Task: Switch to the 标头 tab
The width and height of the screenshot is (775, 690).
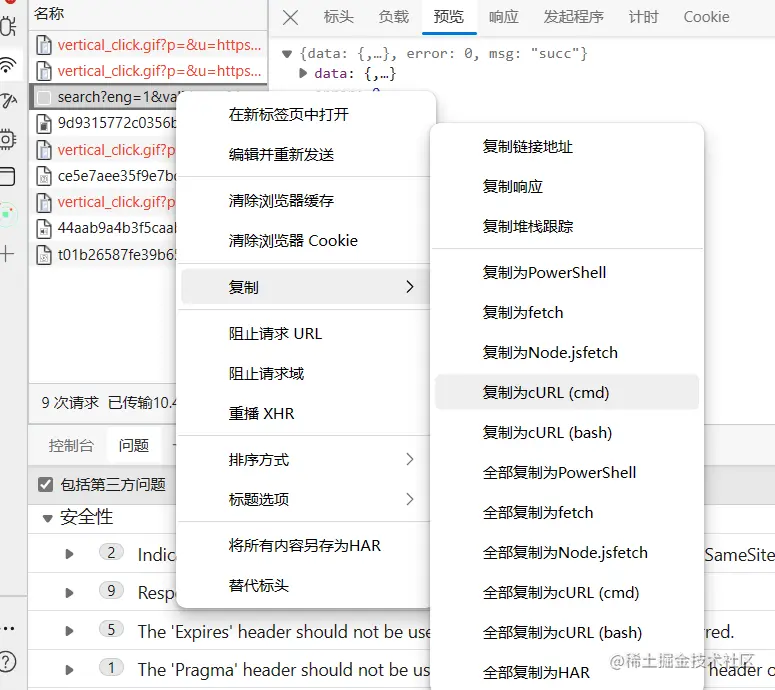Action: coord(339,17)
